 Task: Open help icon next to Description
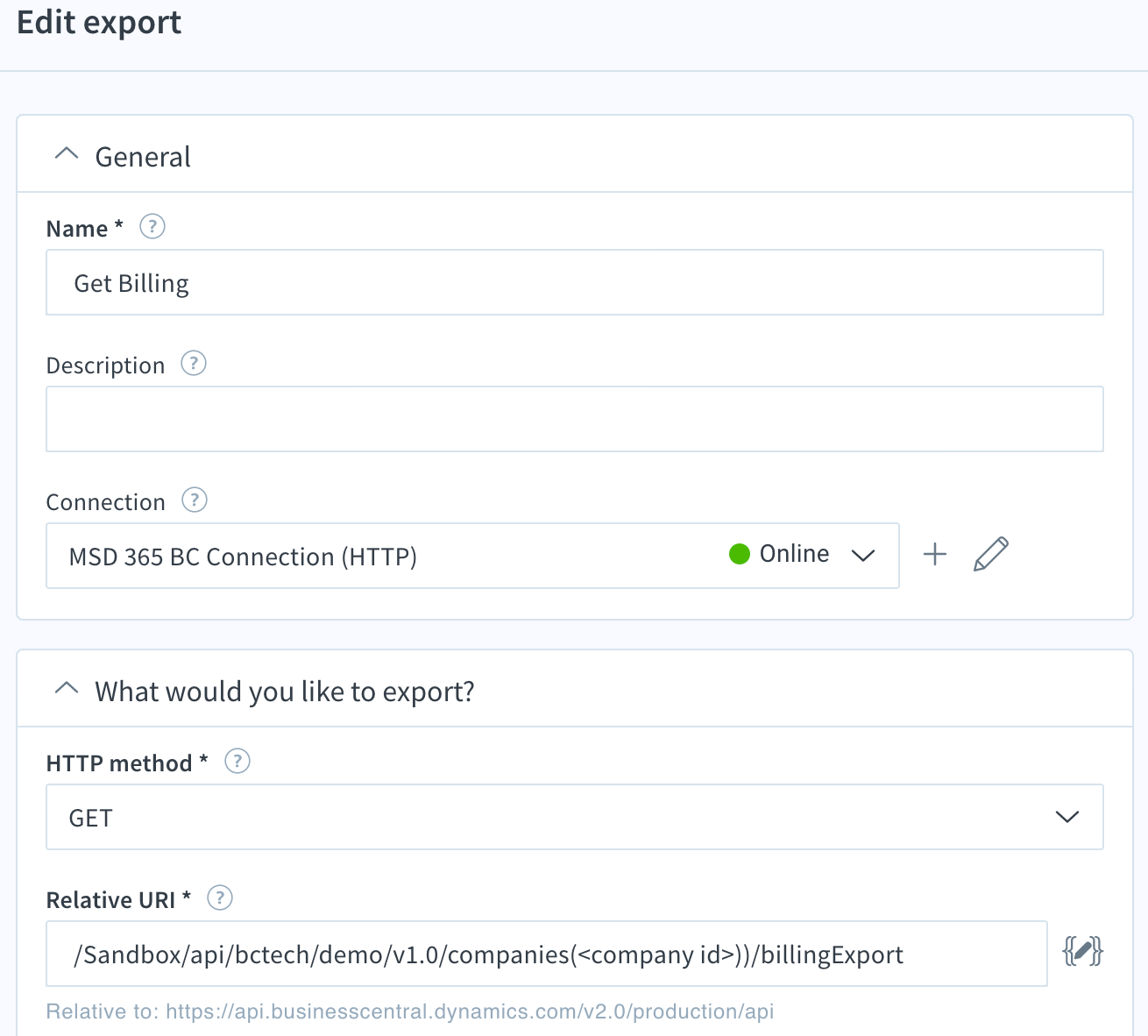(194, 363)
